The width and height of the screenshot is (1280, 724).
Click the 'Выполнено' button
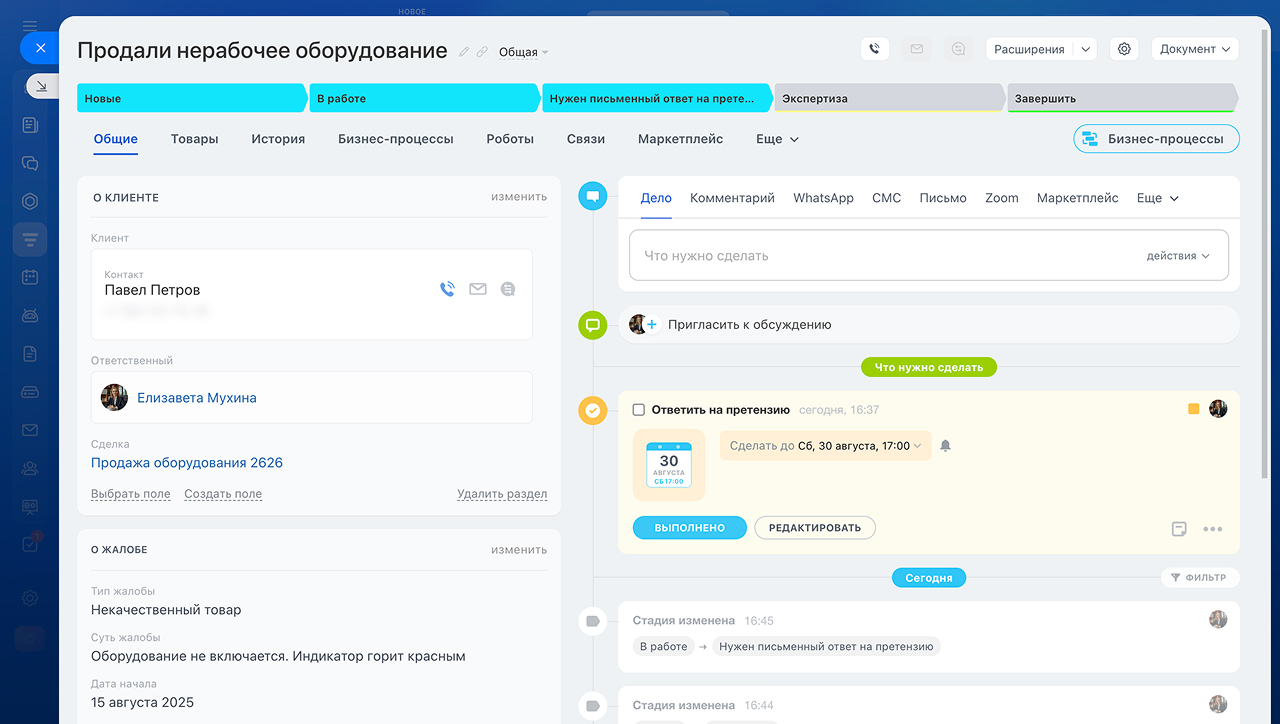tap(690, 528)
